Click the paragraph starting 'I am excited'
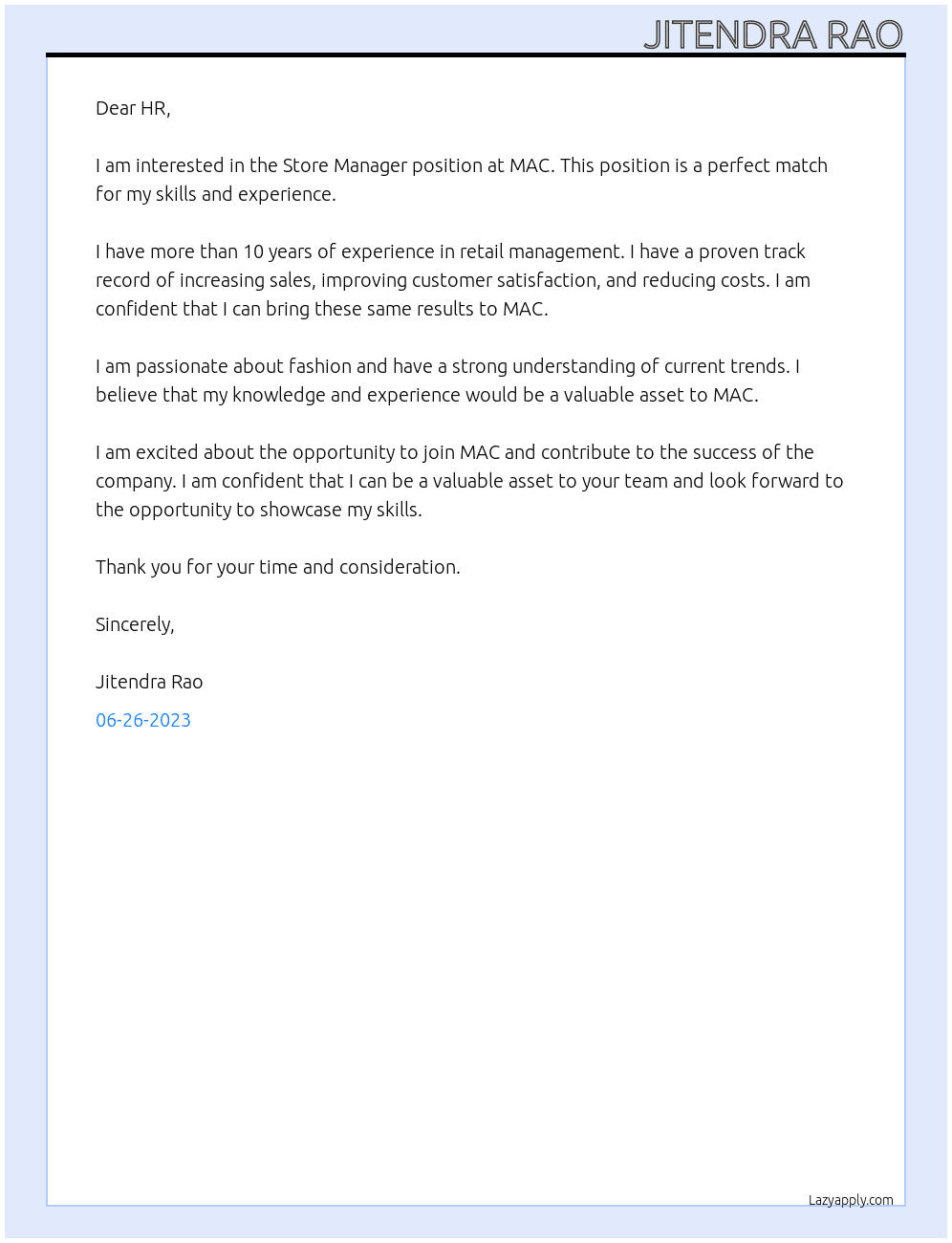Screen dimensions: 952x1243 469,481
